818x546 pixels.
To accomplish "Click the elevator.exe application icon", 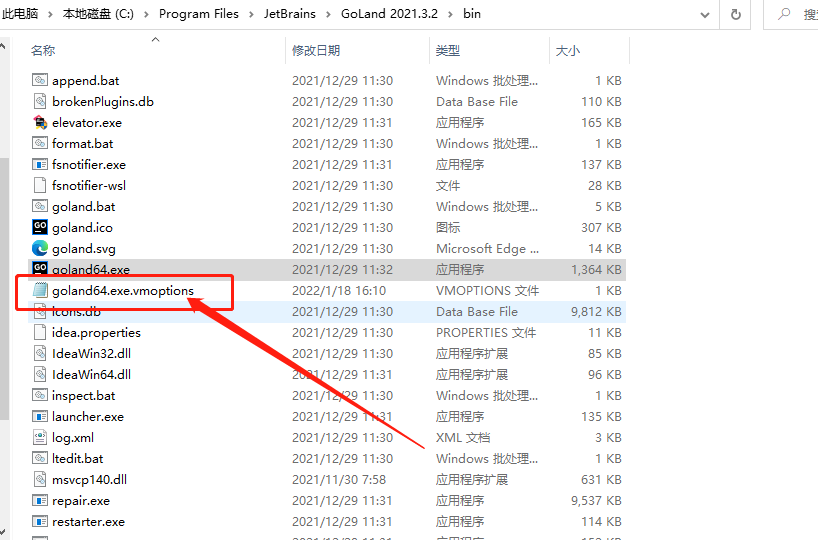I will pos(40,122).
